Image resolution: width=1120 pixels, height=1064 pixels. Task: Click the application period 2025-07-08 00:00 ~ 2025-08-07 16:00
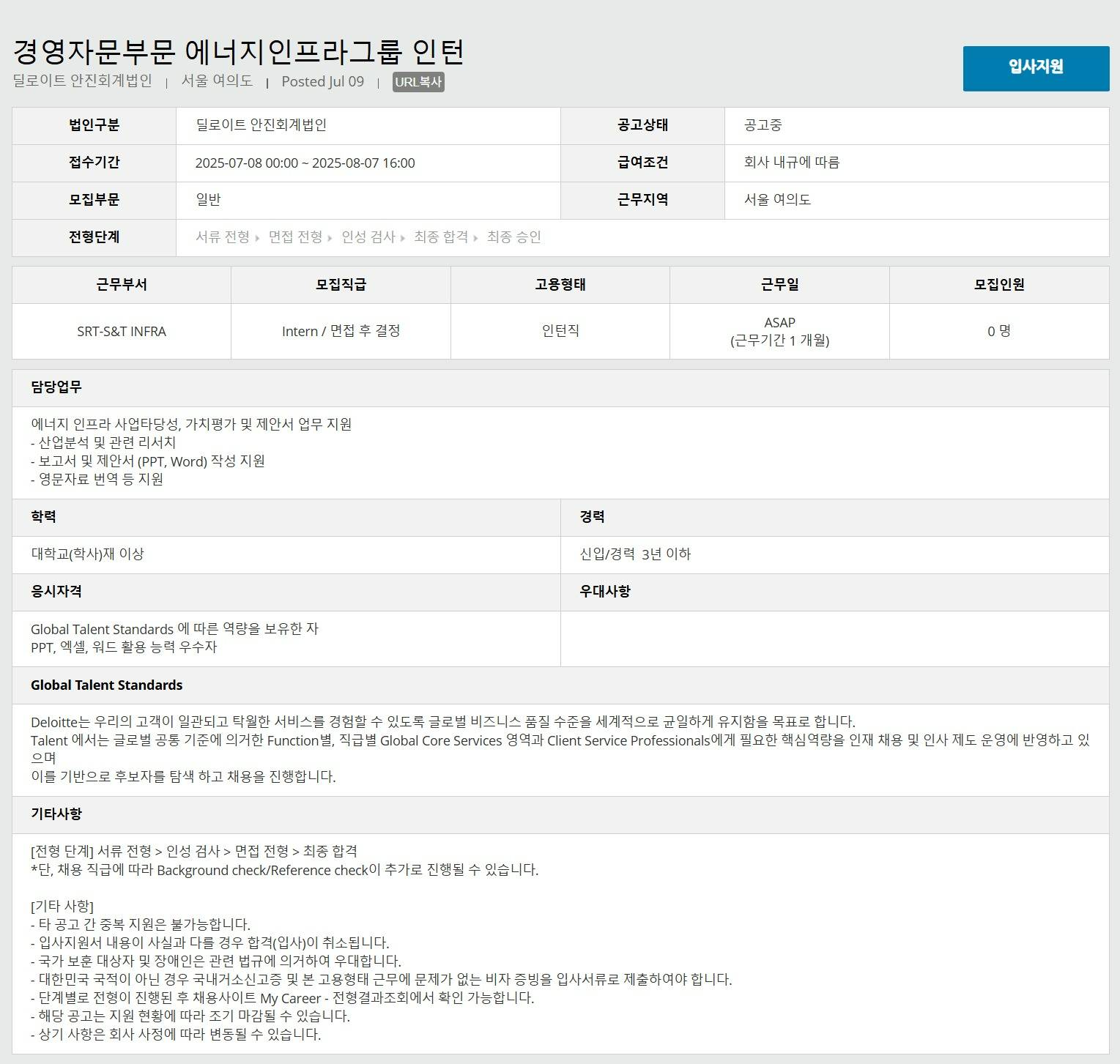point(305,163)
